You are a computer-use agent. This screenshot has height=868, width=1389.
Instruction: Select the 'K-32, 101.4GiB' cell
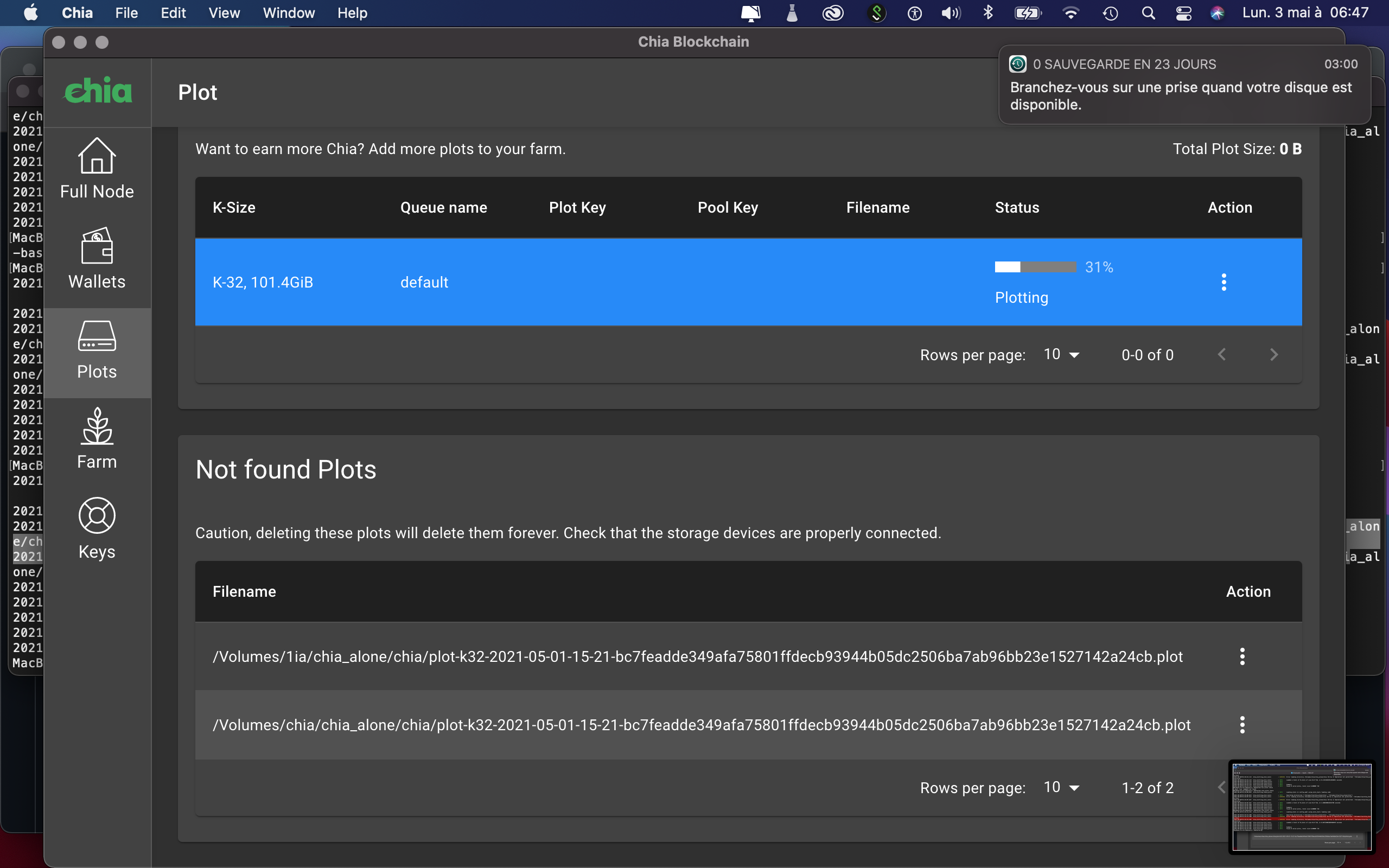[263, 282]
